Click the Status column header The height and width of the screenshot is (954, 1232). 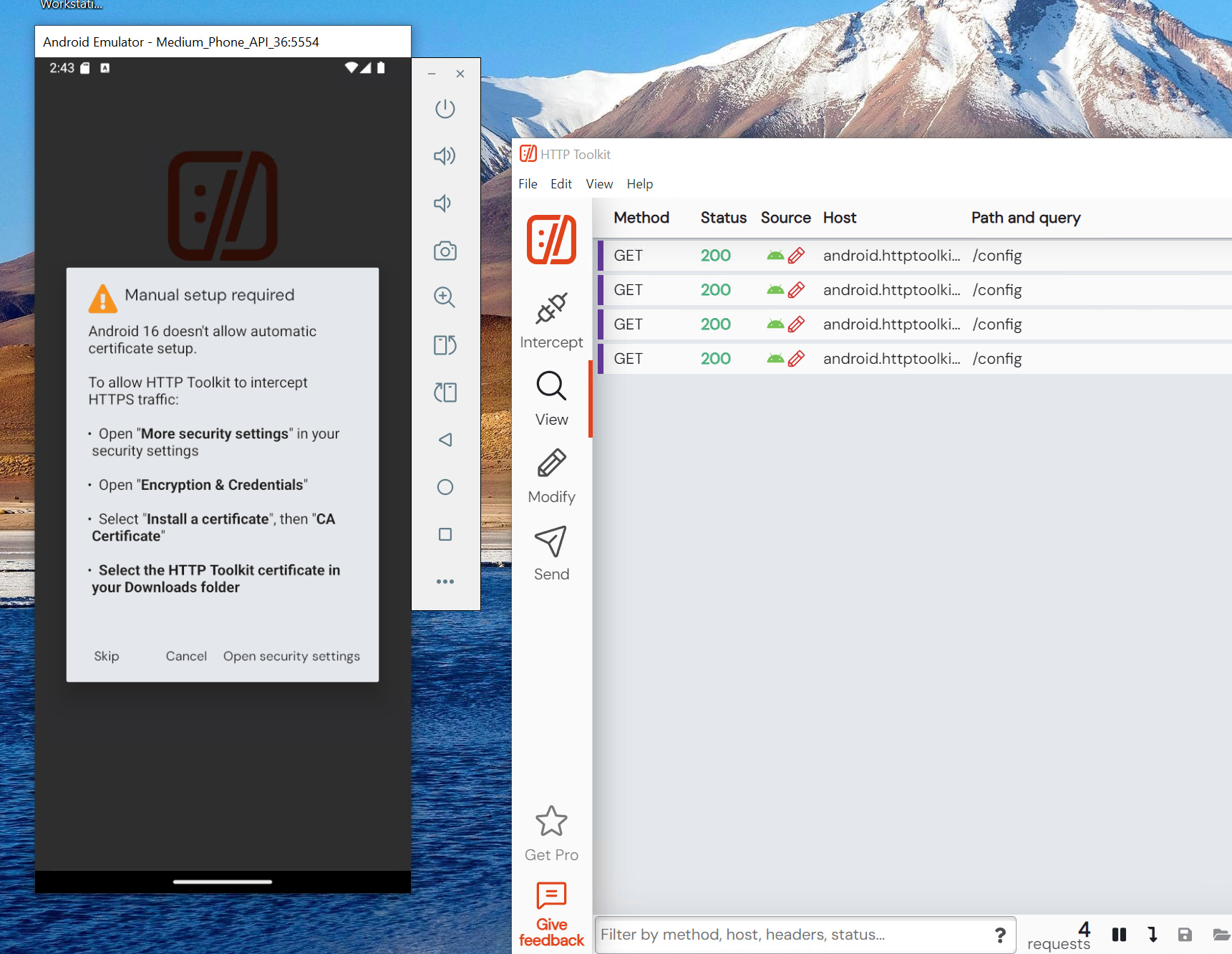tap(723, 218)
